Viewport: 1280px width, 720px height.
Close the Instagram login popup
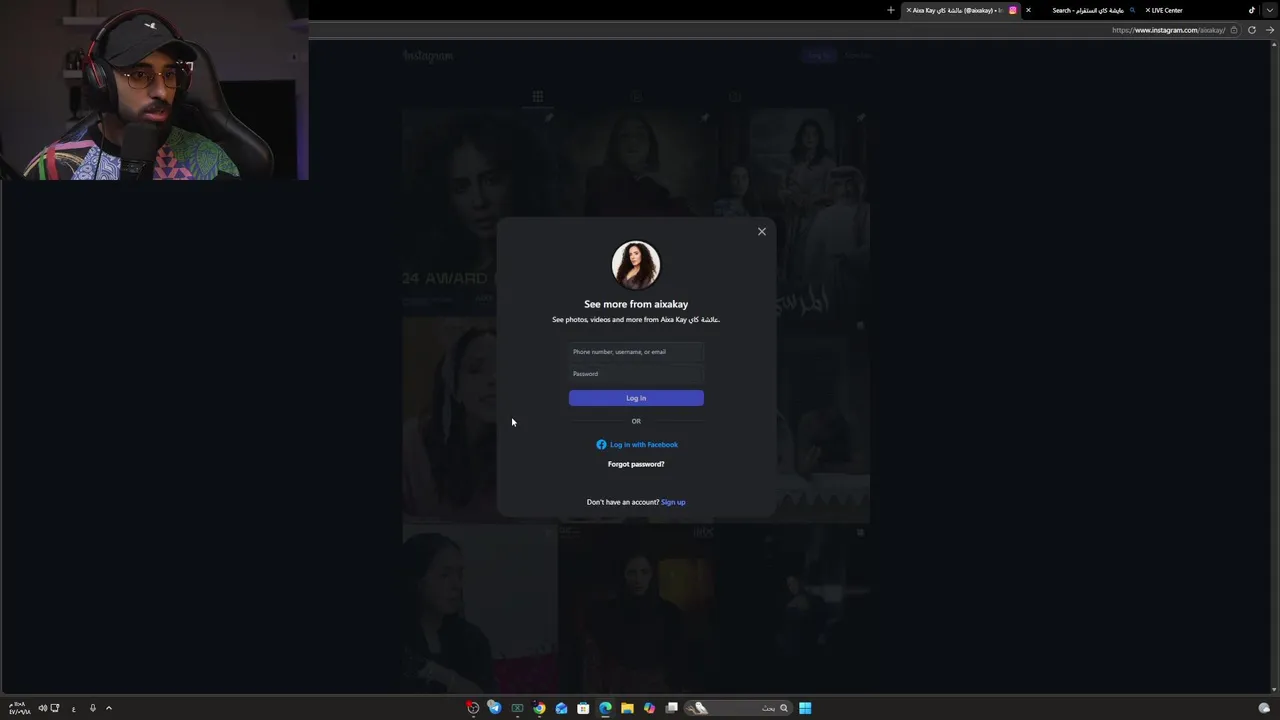pos(762,231)
